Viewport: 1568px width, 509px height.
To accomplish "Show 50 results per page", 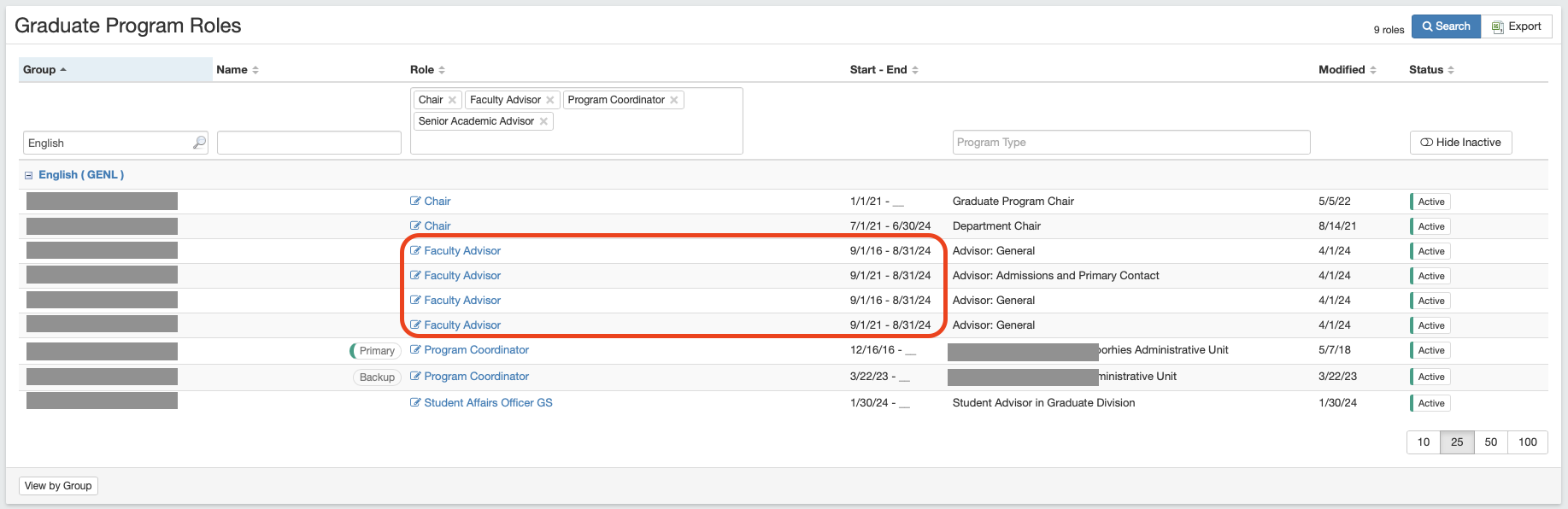I will pos(1491,442).
